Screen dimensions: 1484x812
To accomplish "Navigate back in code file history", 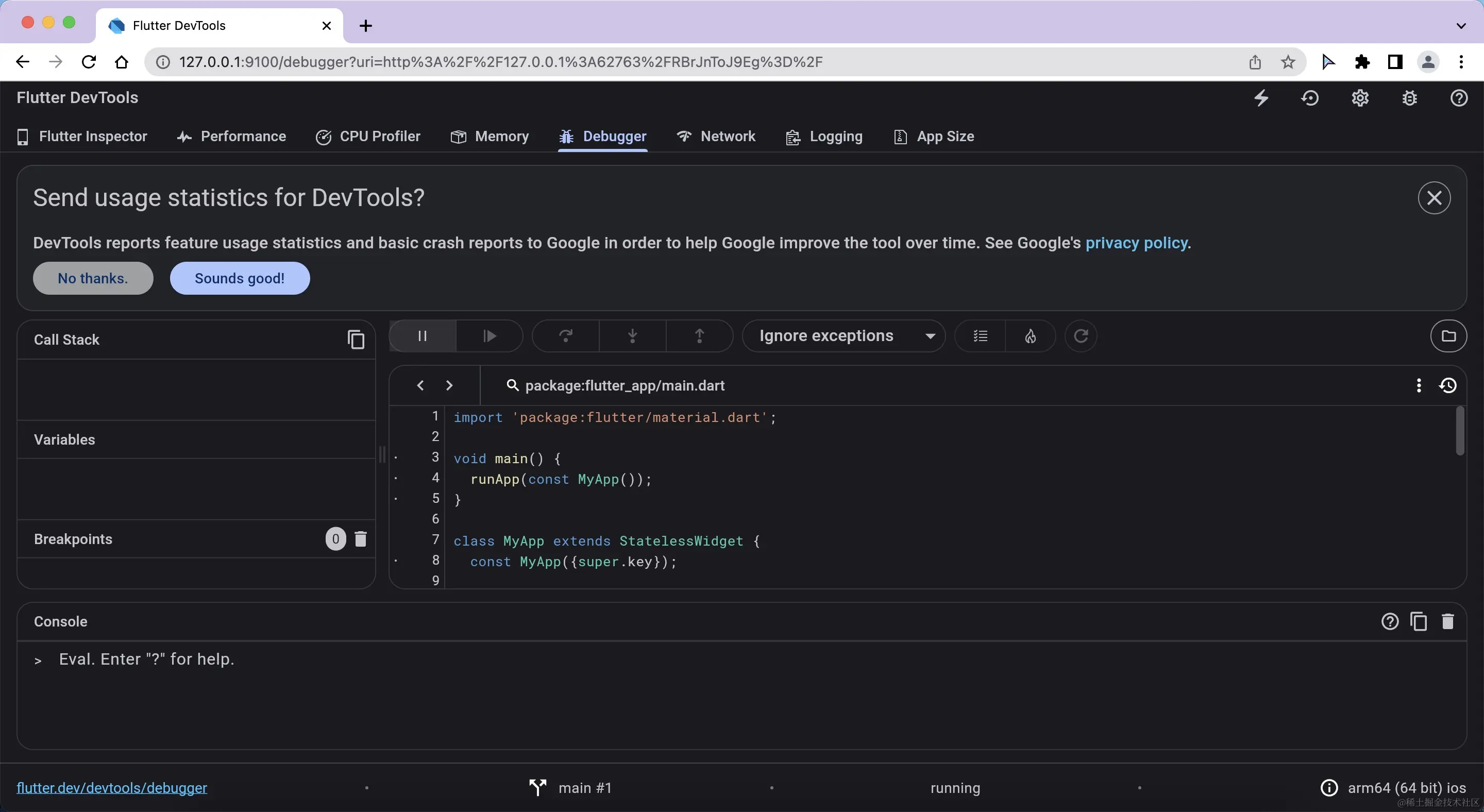I will [420, 385].
